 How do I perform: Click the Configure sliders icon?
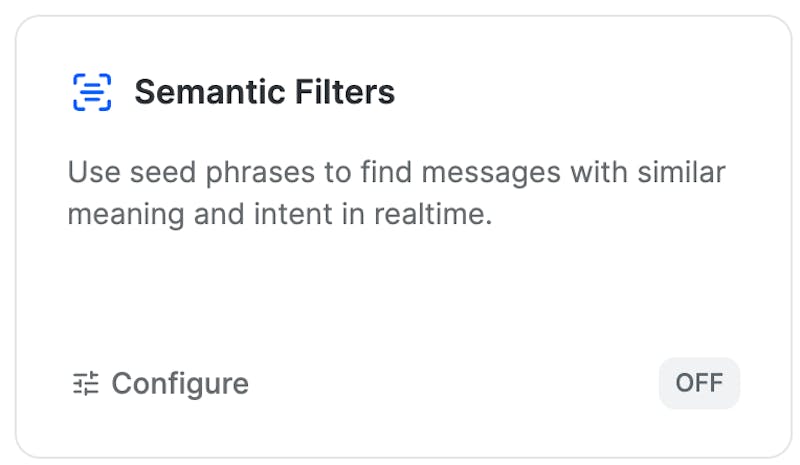[86, 383]
